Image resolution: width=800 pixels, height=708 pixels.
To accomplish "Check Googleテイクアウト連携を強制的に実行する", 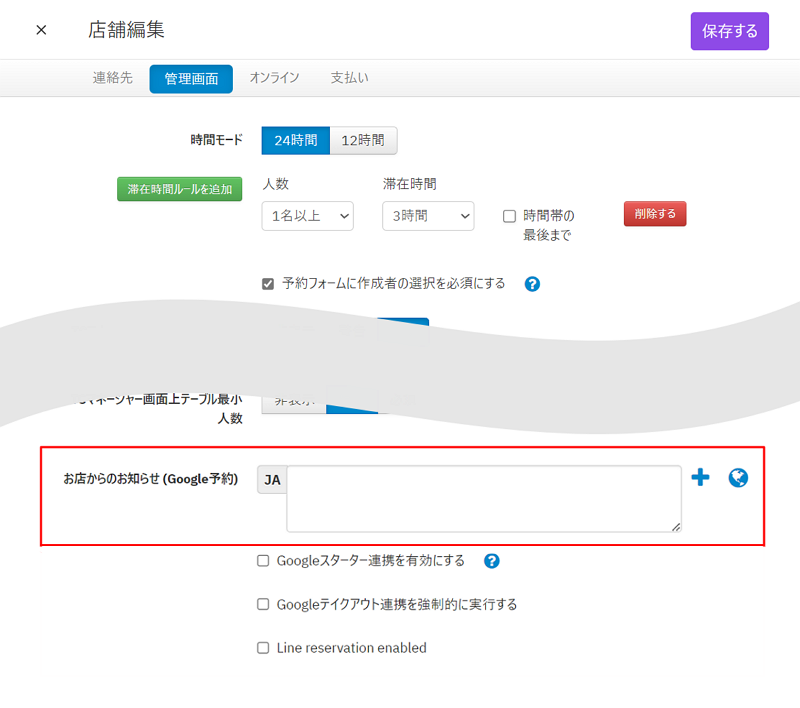I will coord(264,605).
